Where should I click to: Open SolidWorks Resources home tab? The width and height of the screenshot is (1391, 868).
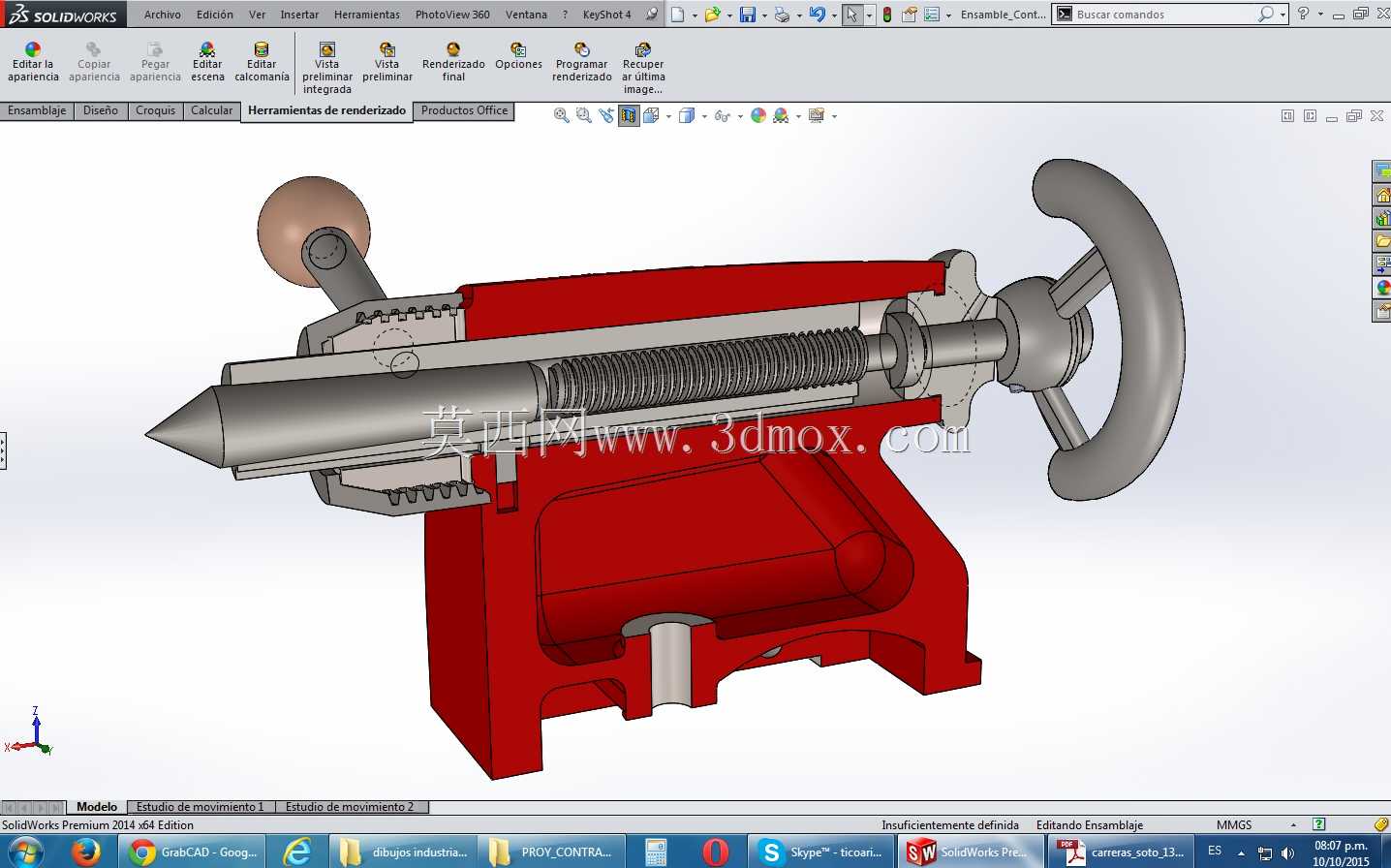[x=1382, y=195]
